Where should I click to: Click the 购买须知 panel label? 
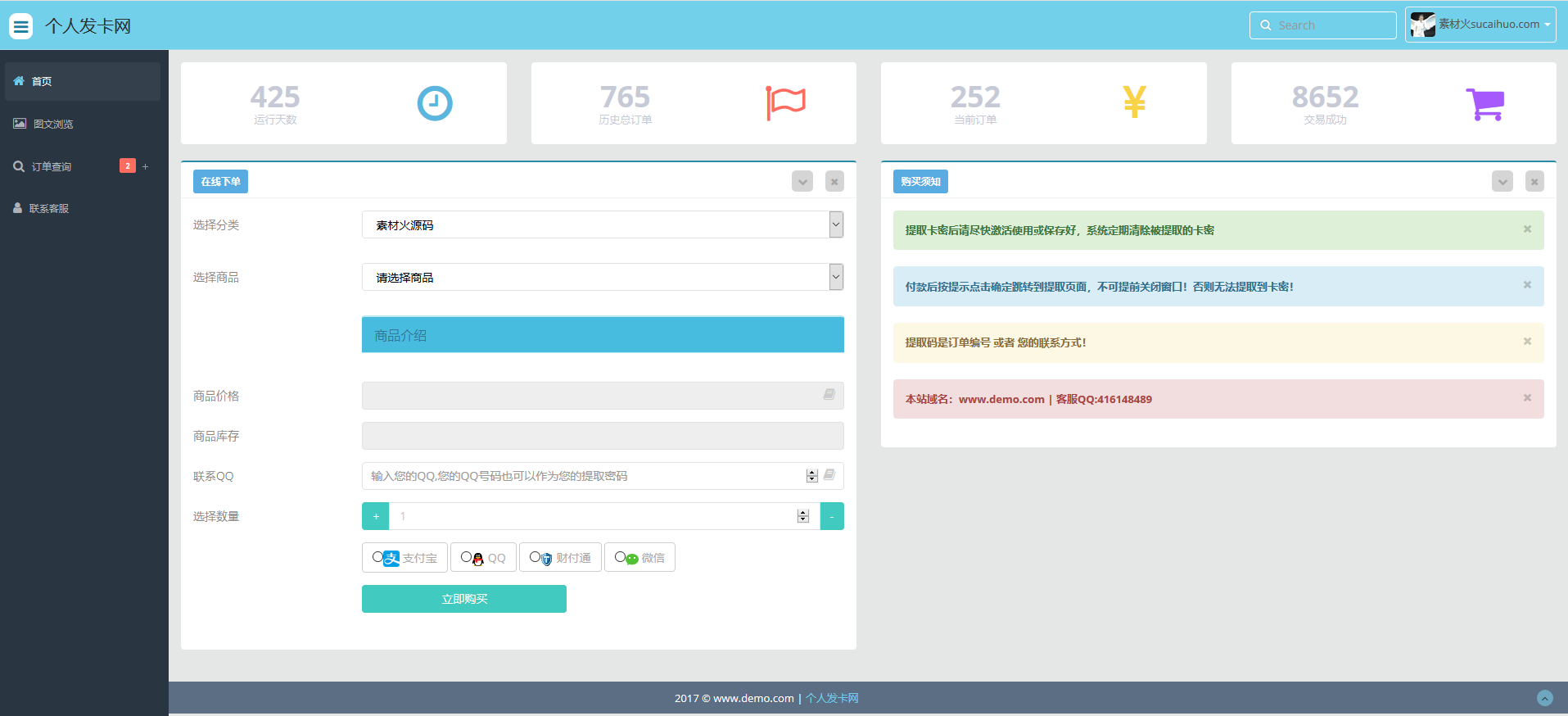[x=920, y=182]
